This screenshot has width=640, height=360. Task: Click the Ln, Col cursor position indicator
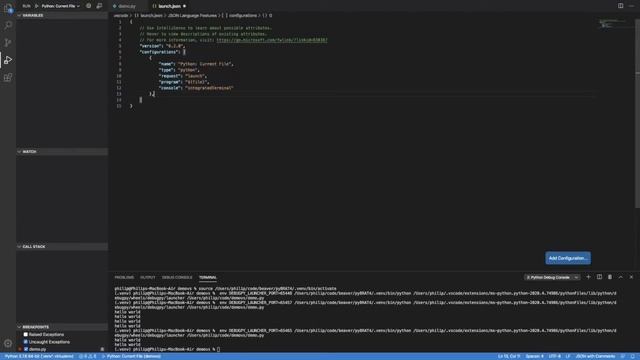(509, 356)
